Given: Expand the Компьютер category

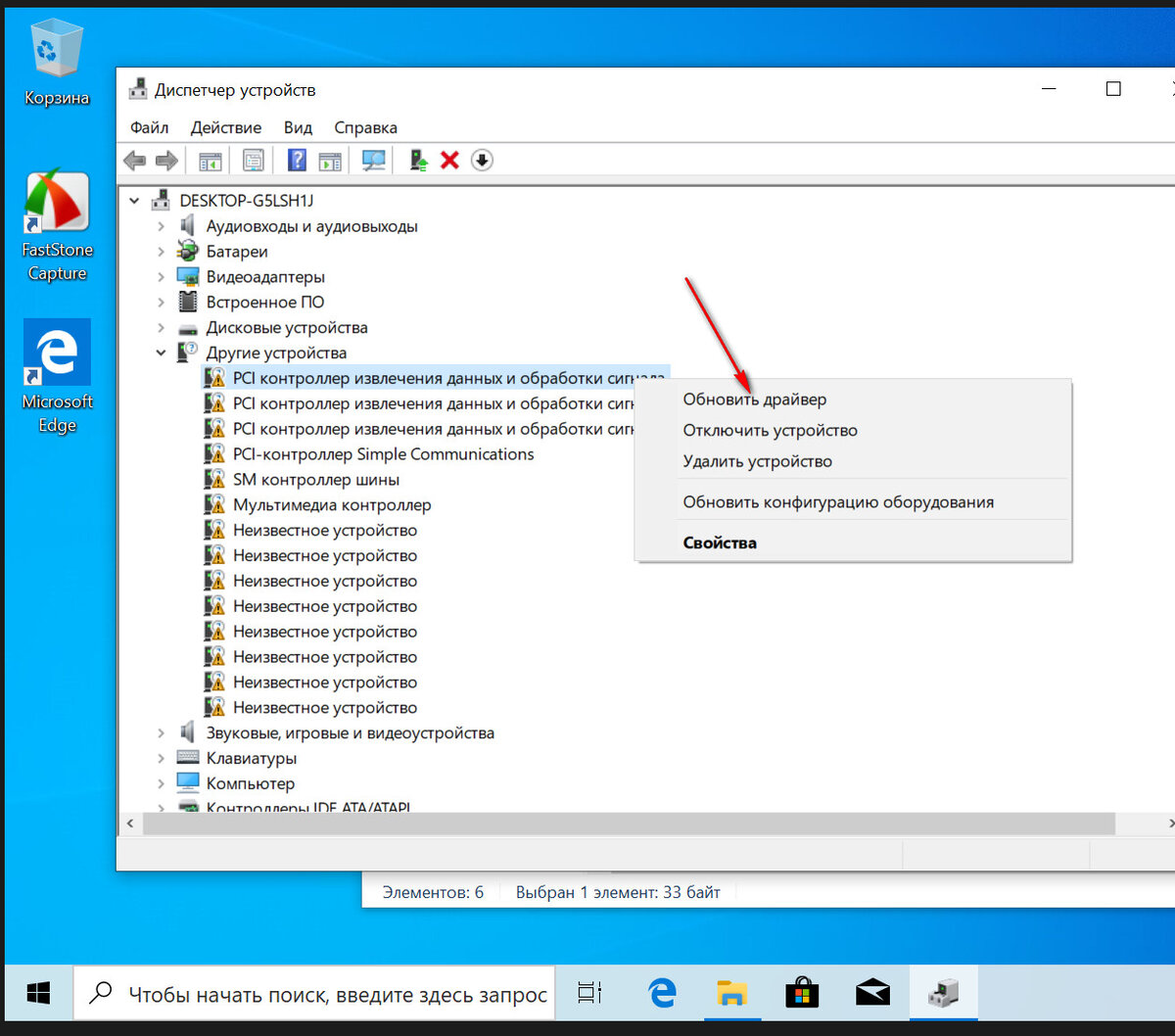Looking at the screenshot, I should coord(161,783).
